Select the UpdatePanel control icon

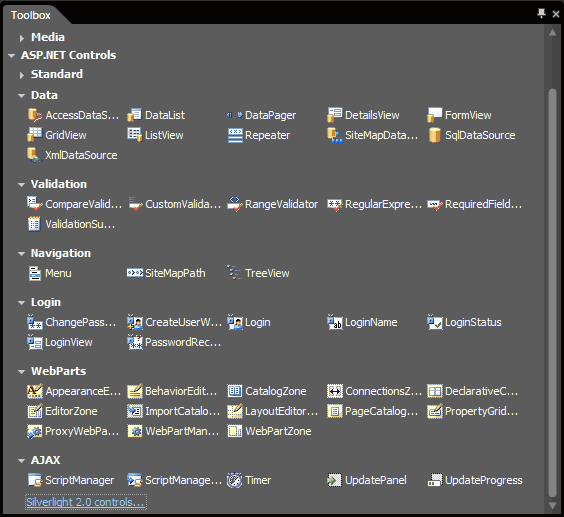coord(335,480)
